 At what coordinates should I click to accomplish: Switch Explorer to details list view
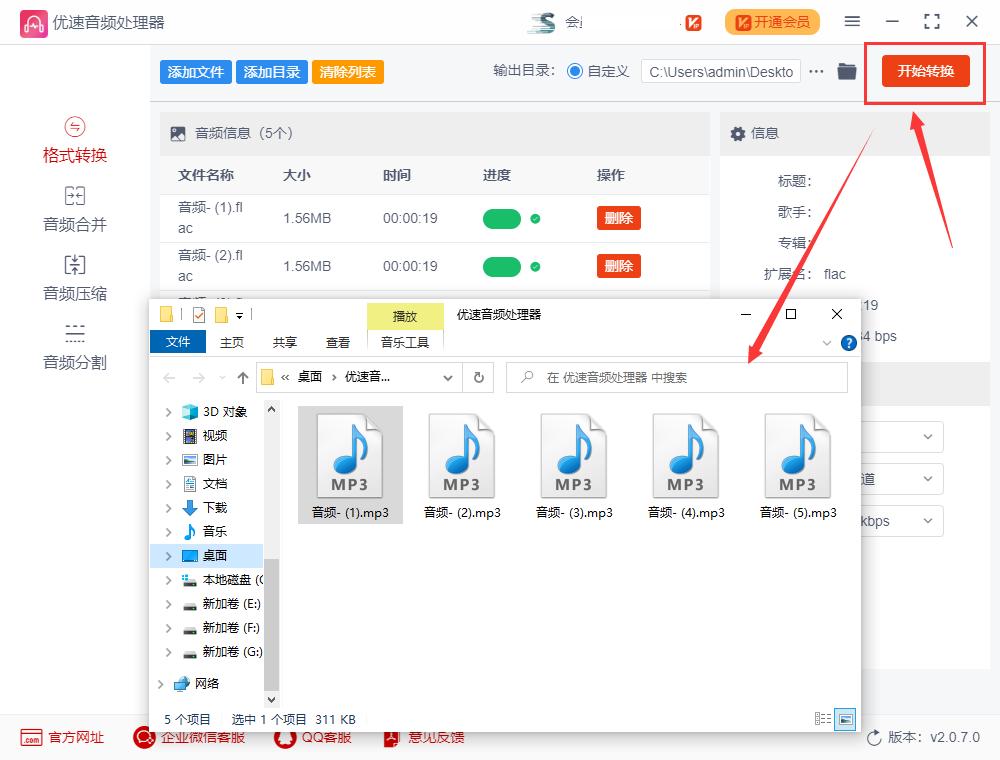coord(823,718)
